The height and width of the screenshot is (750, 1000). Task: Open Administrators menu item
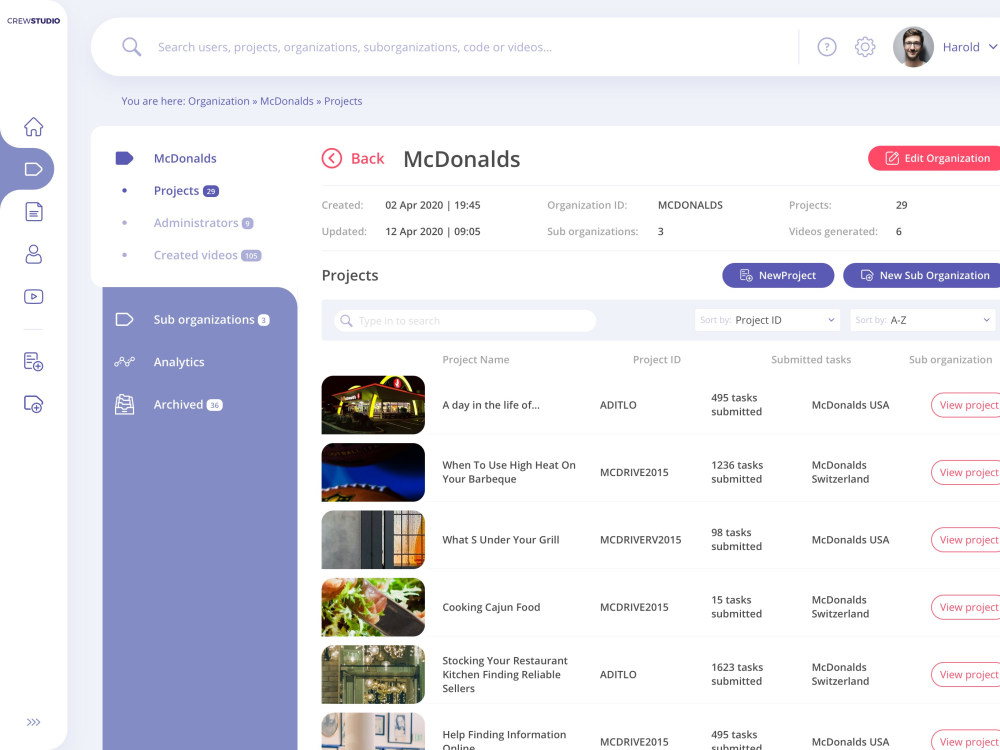tap(203, 223)
